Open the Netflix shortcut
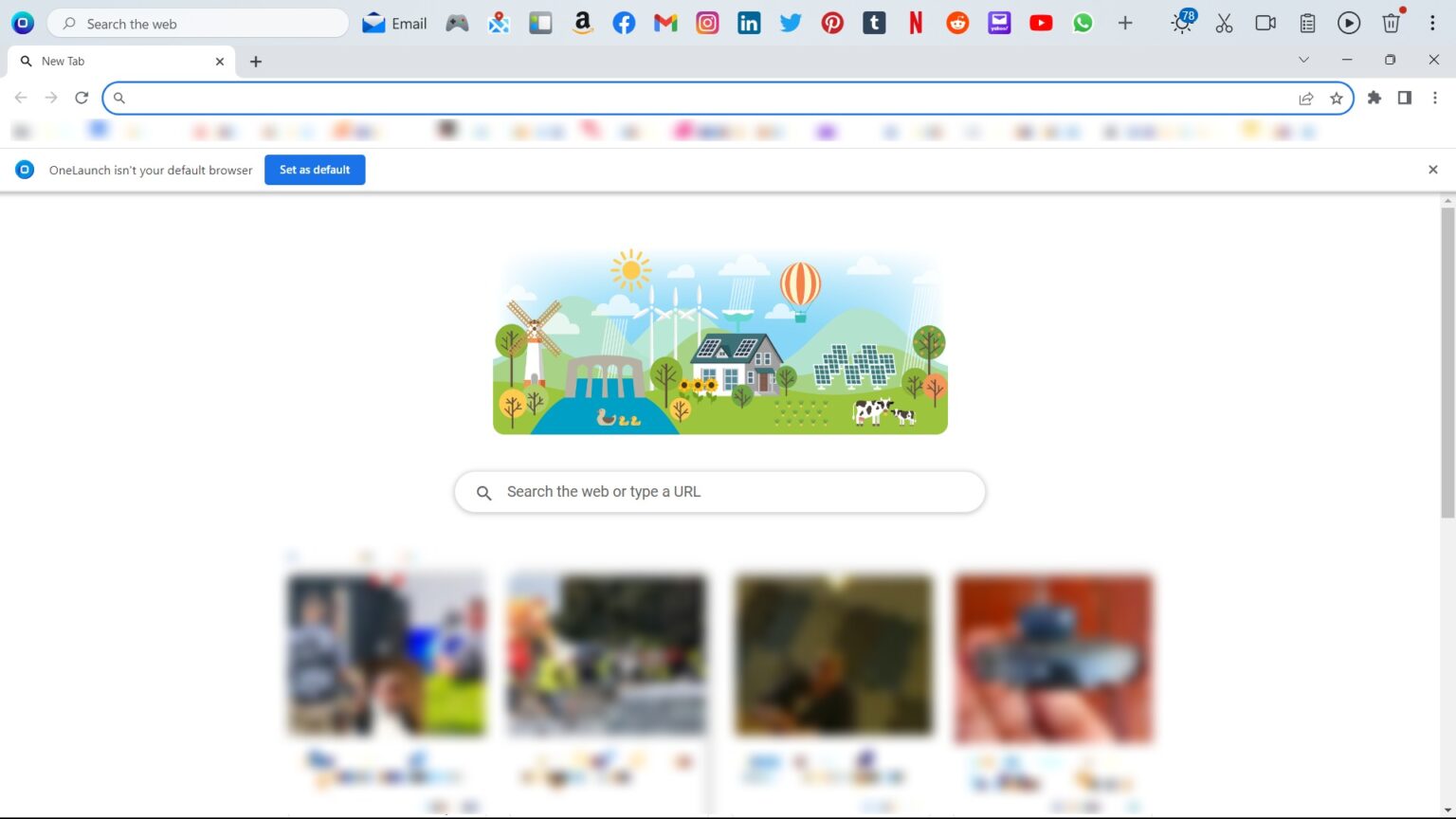The height and width of the screenshot is (819, 1456). 915,23
